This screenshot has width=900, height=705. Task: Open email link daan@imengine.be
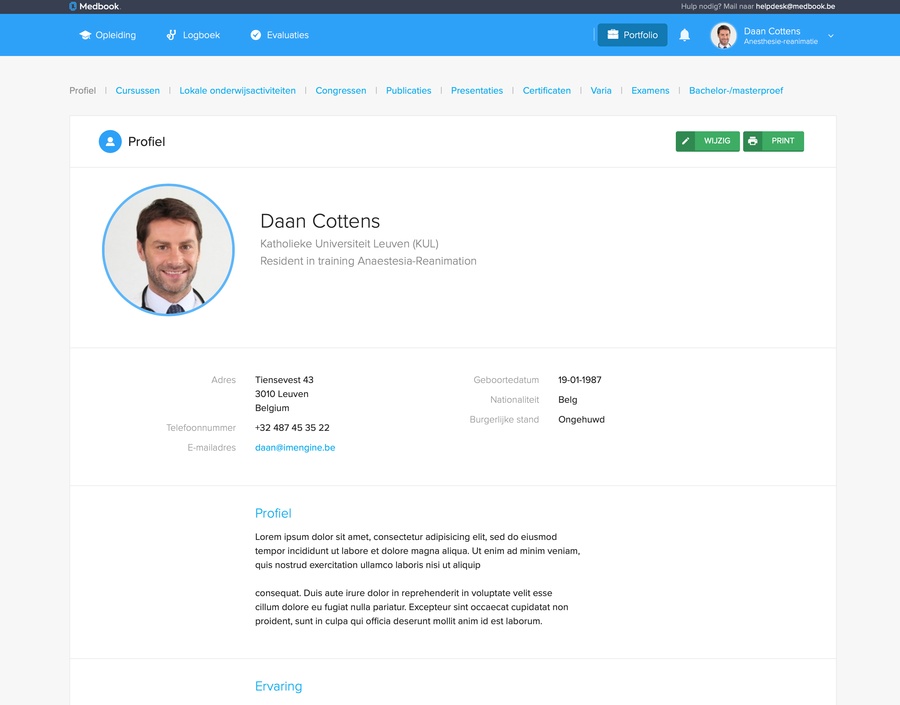(295, 448)
